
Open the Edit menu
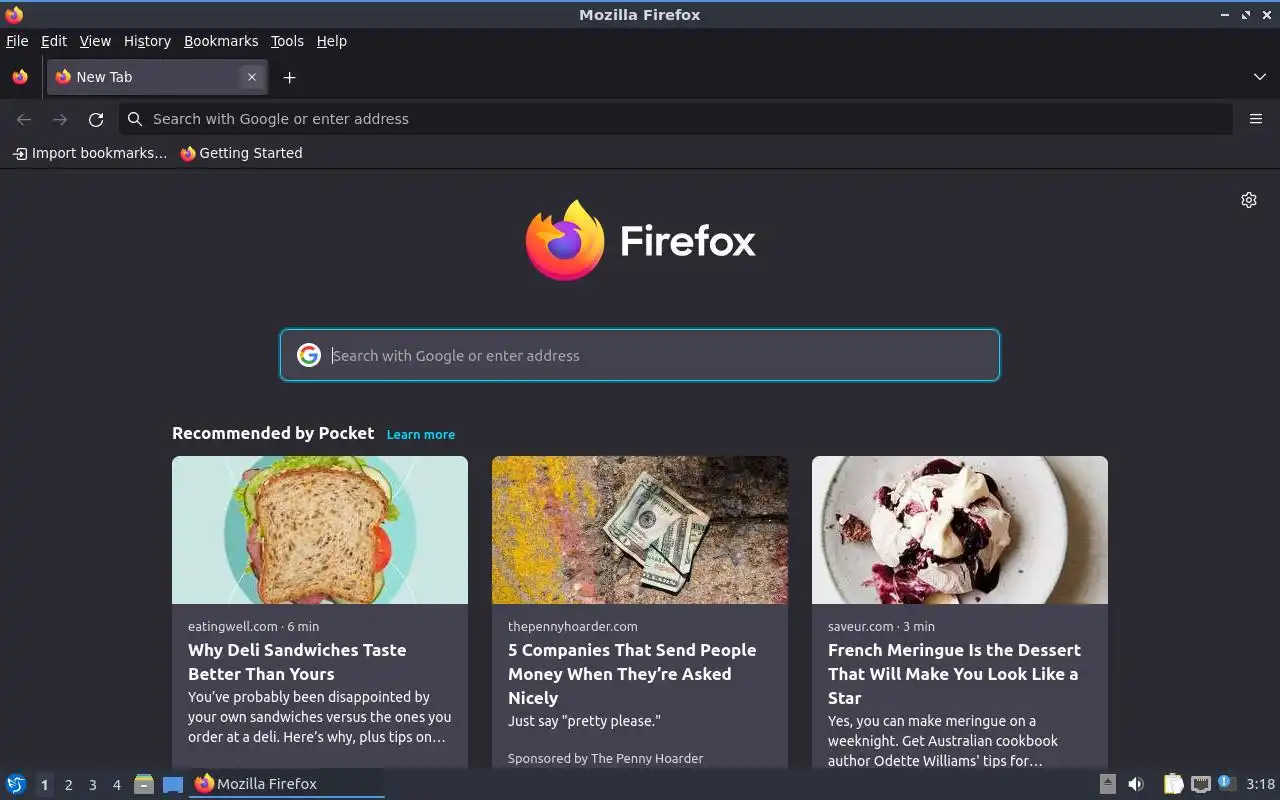54,41
